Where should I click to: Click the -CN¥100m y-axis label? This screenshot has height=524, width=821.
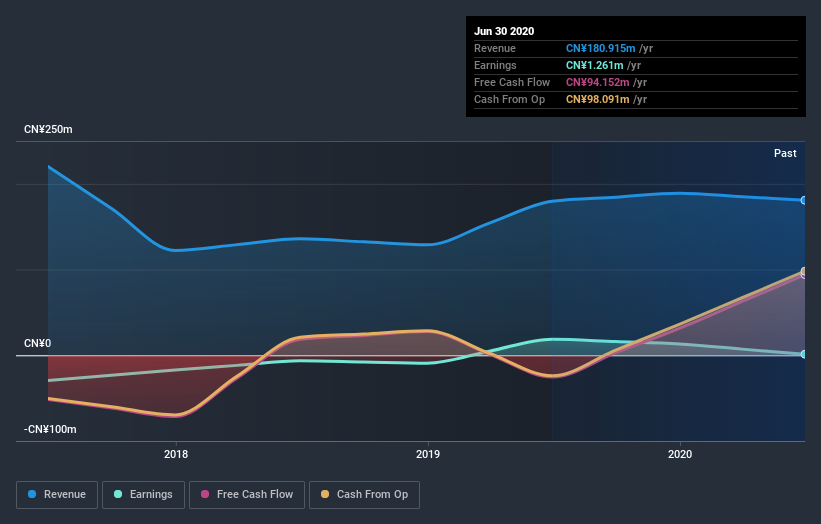click(x=50, y=429)
